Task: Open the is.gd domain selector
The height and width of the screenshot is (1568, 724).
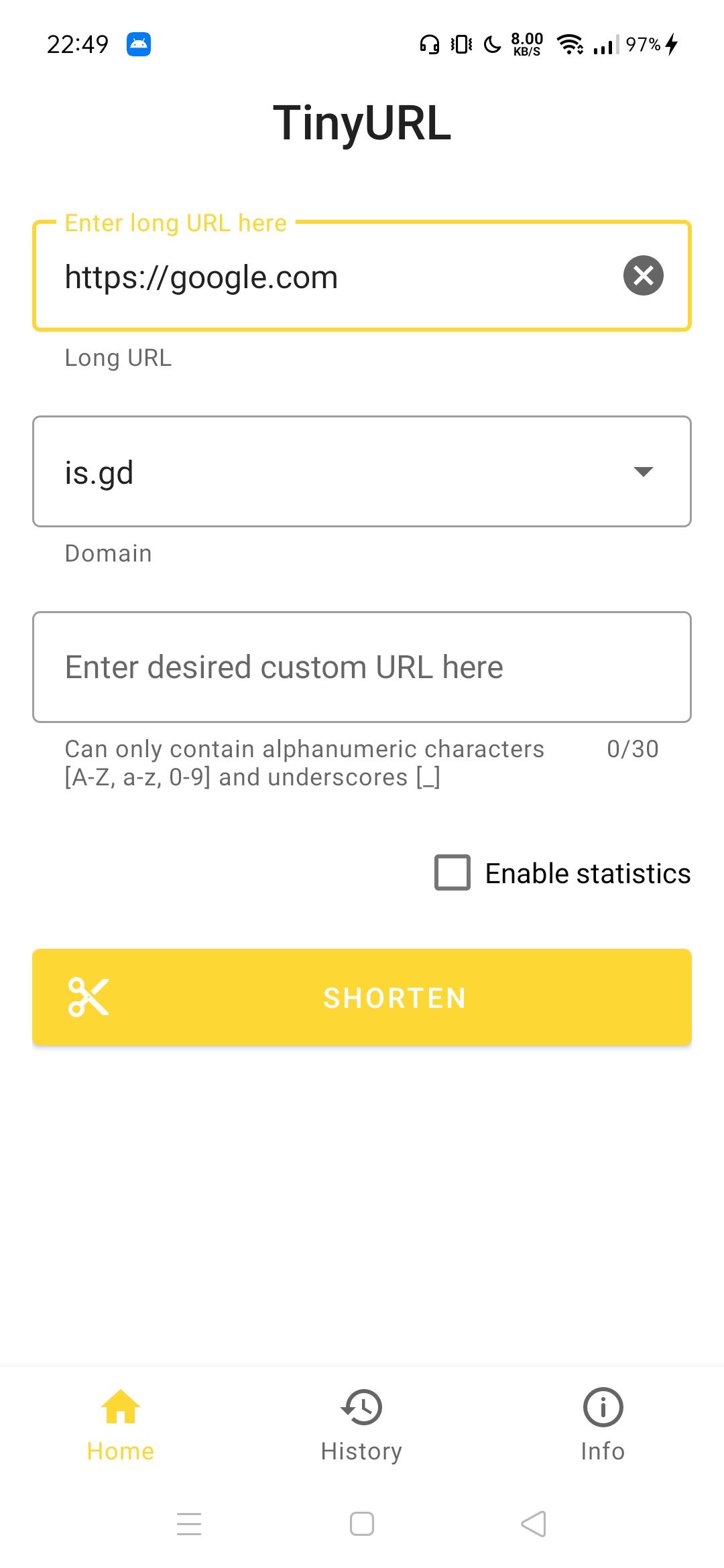Action: click(x=362, y=472)
